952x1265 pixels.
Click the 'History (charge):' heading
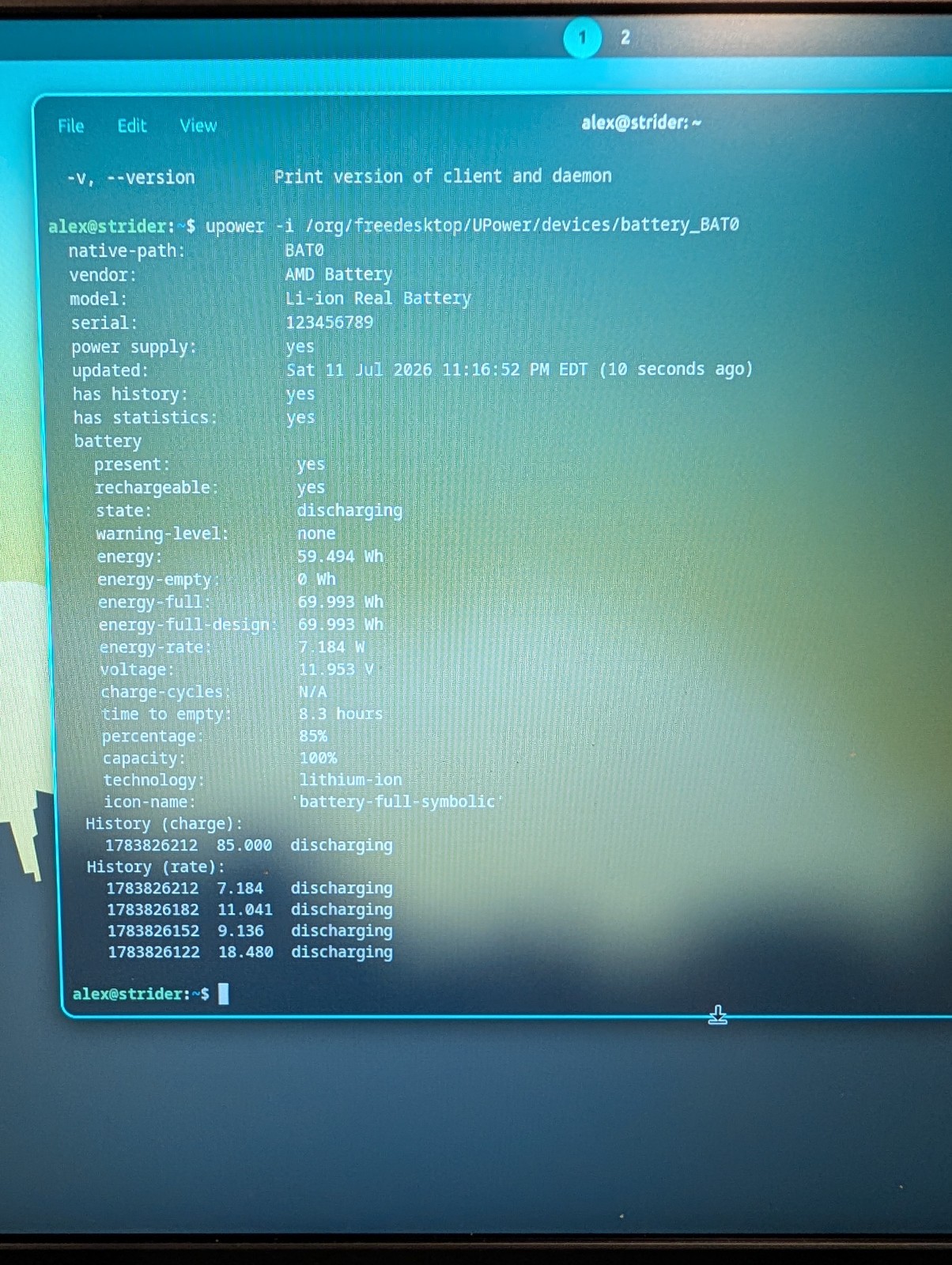164,824
